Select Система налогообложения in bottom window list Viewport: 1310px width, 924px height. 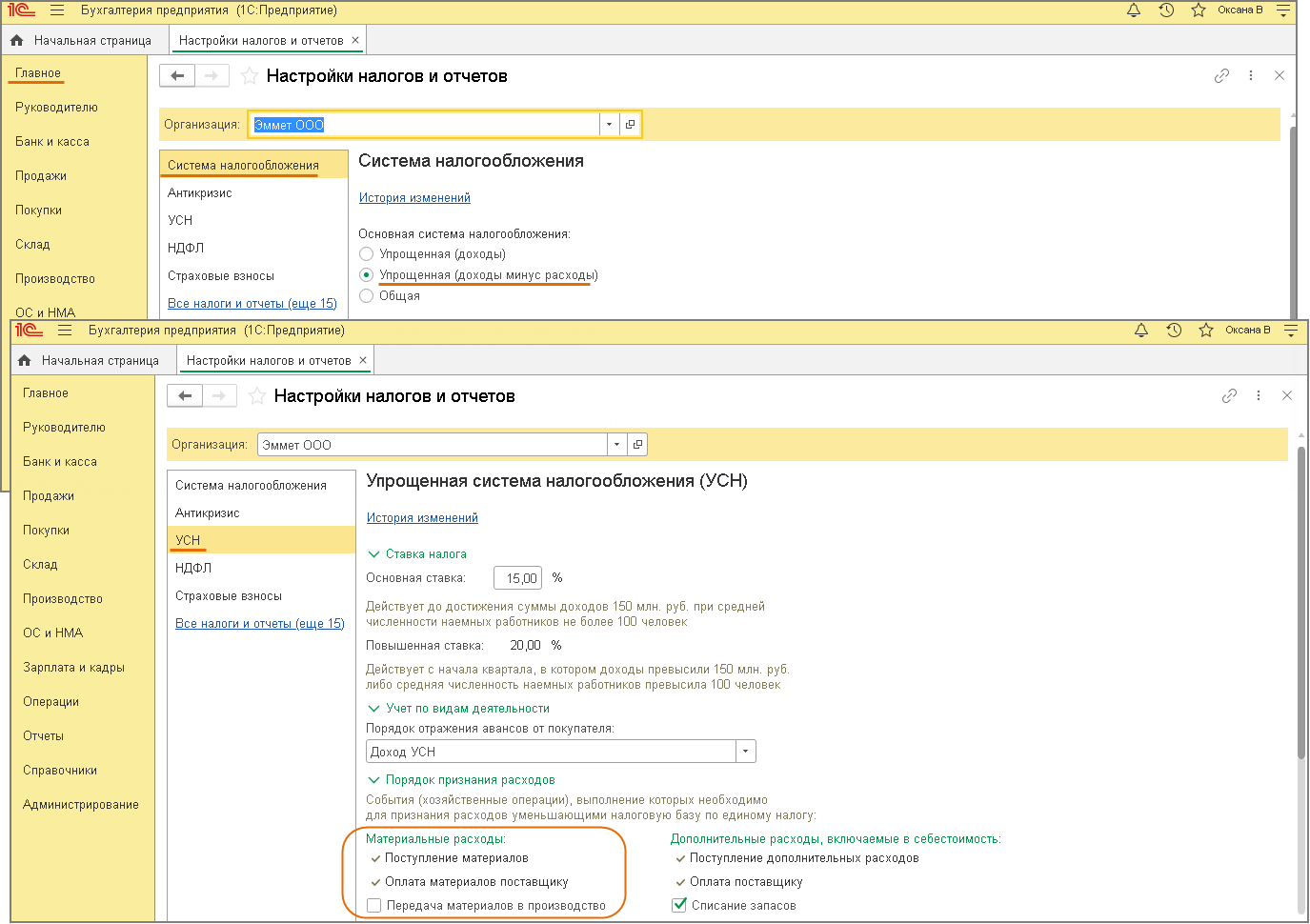click(x=261, y=486)
